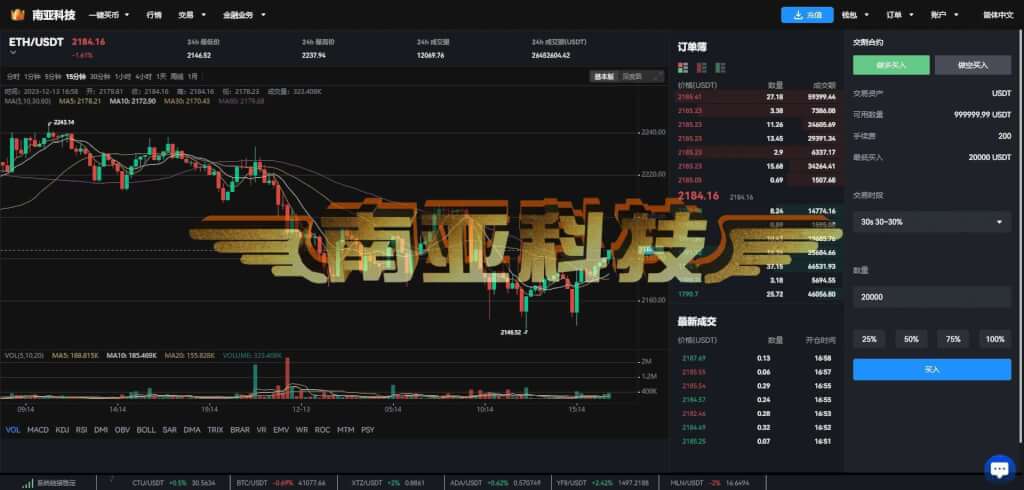This screenshot has width=1024, height=490.
Task: Switch chart to the basic version mode
Action: click(603, 76)
